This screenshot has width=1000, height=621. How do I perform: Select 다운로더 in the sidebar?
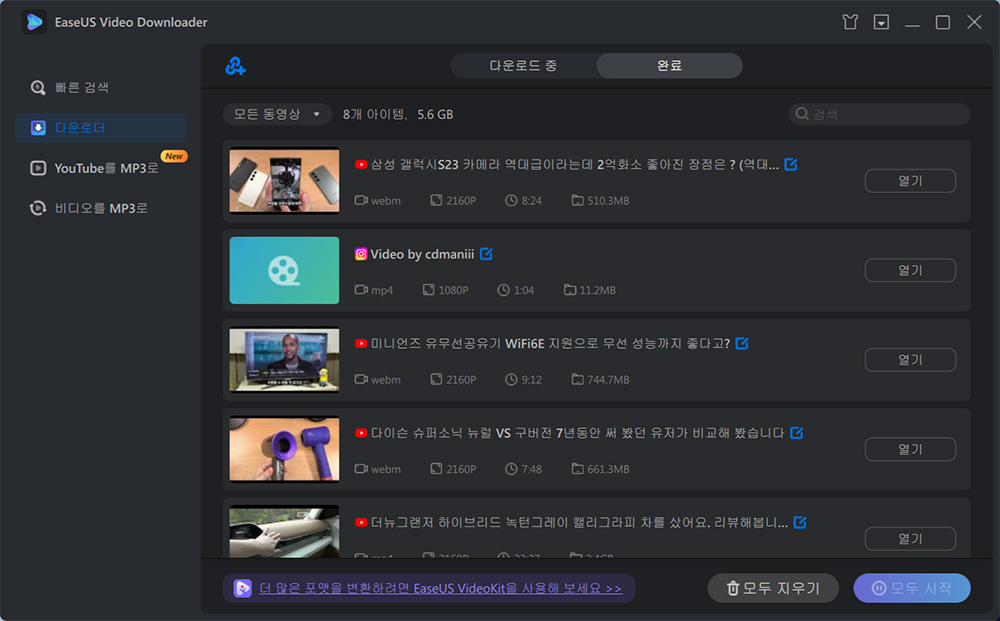100,128
